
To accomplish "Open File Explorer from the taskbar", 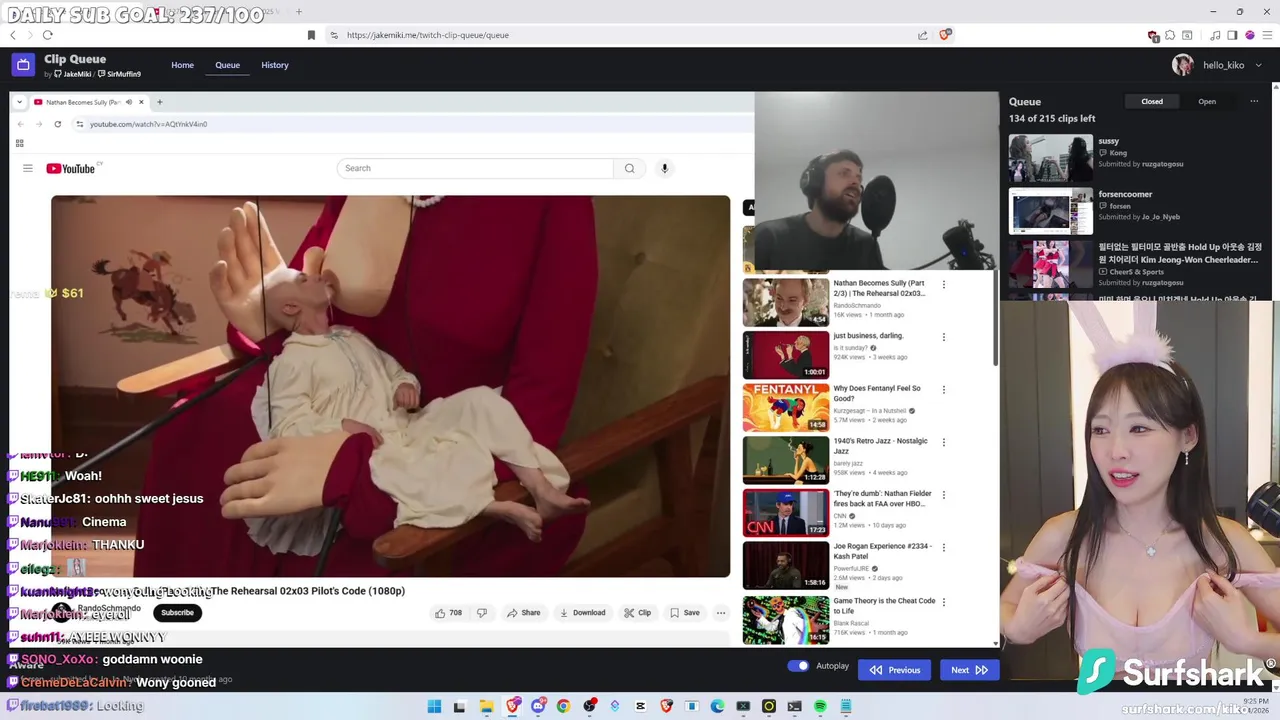I will click(486, 706).
